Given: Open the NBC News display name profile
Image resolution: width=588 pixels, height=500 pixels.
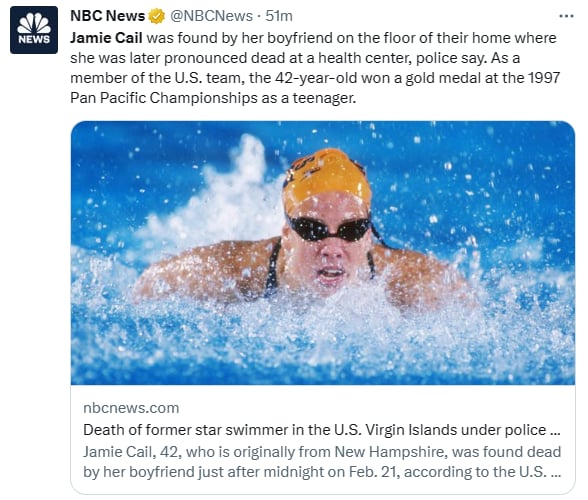Looking at the screenshot, I should pyautogui.click(x=107, y=16).
